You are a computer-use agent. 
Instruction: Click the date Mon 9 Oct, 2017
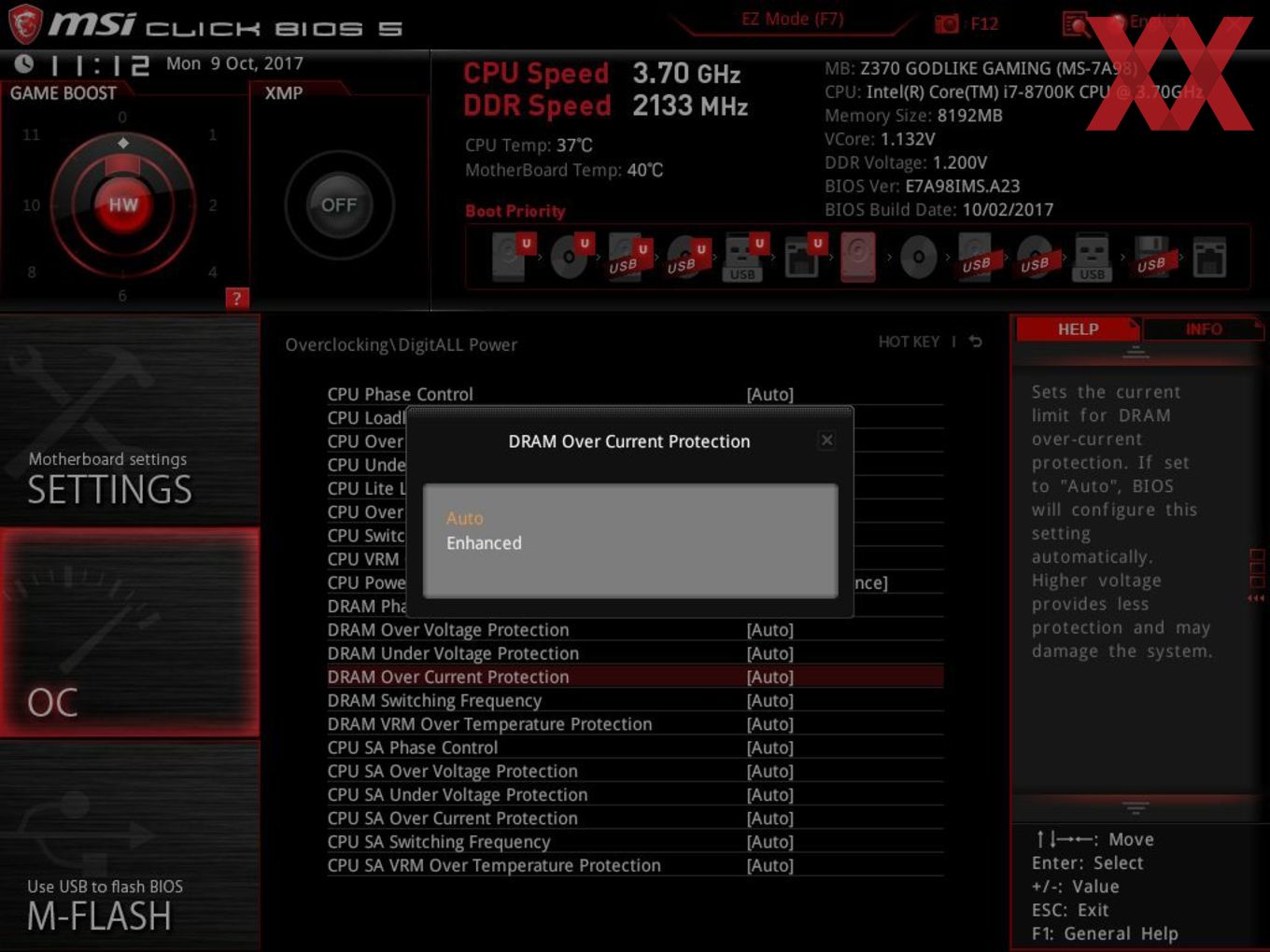pos(234,63)
